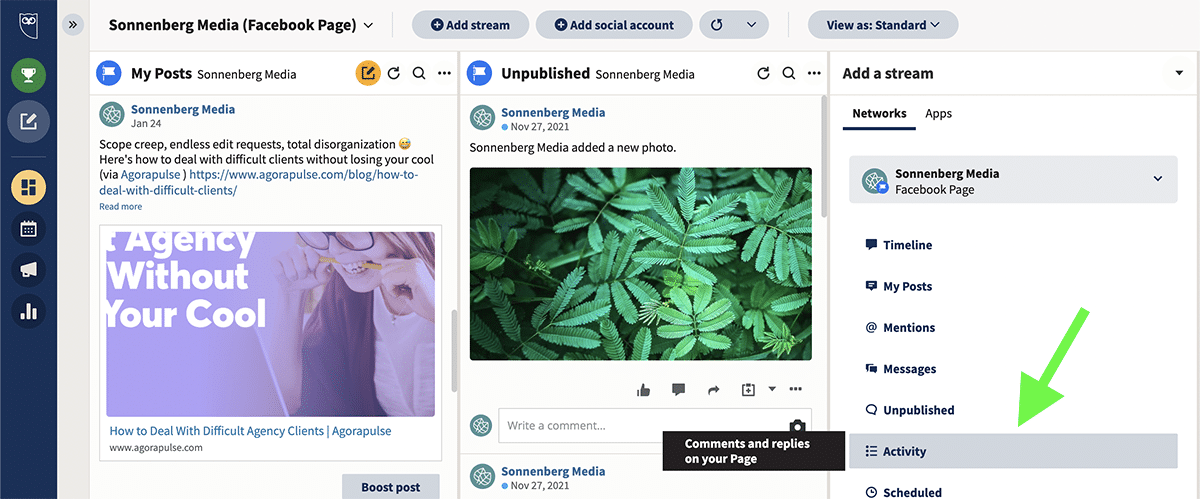1200x499 pixels.
Task: Open the Sonnenberg Media board dropdown
Action: click(x=241, y=25)
